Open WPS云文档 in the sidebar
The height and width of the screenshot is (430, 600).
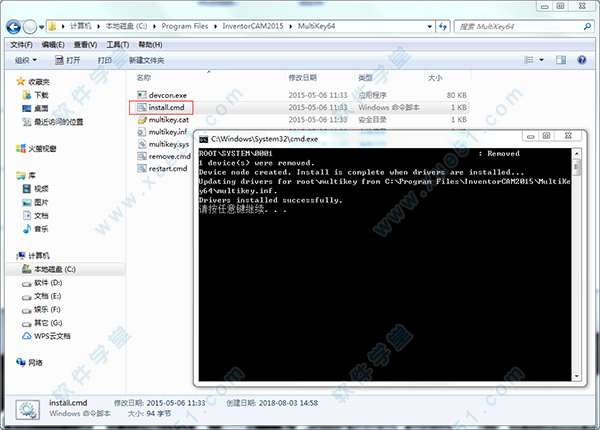54,336
